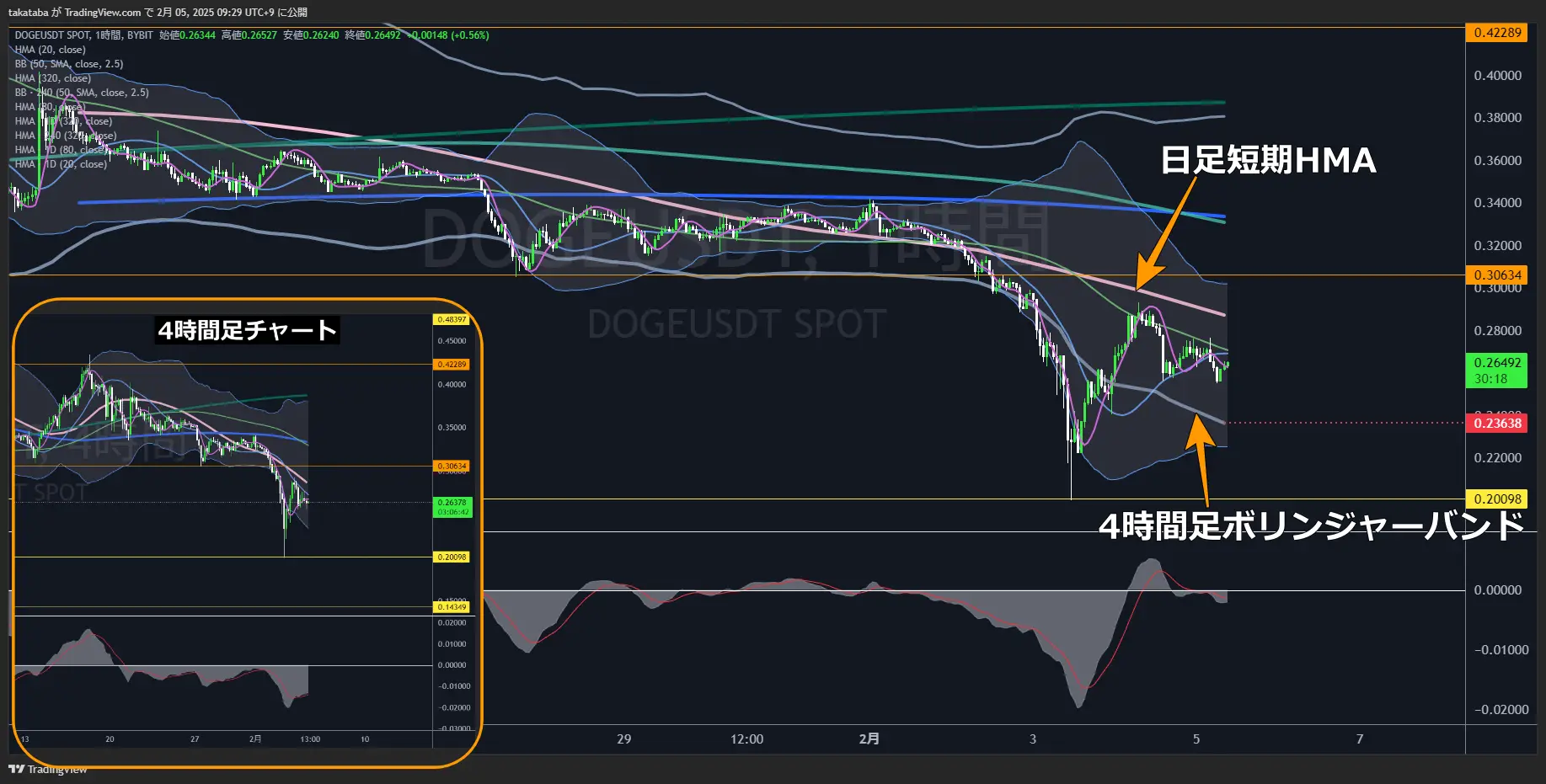1546x784 pixels.
Task: Click the orange 0.30634 price label on main axis
Action: (1497, 275)
